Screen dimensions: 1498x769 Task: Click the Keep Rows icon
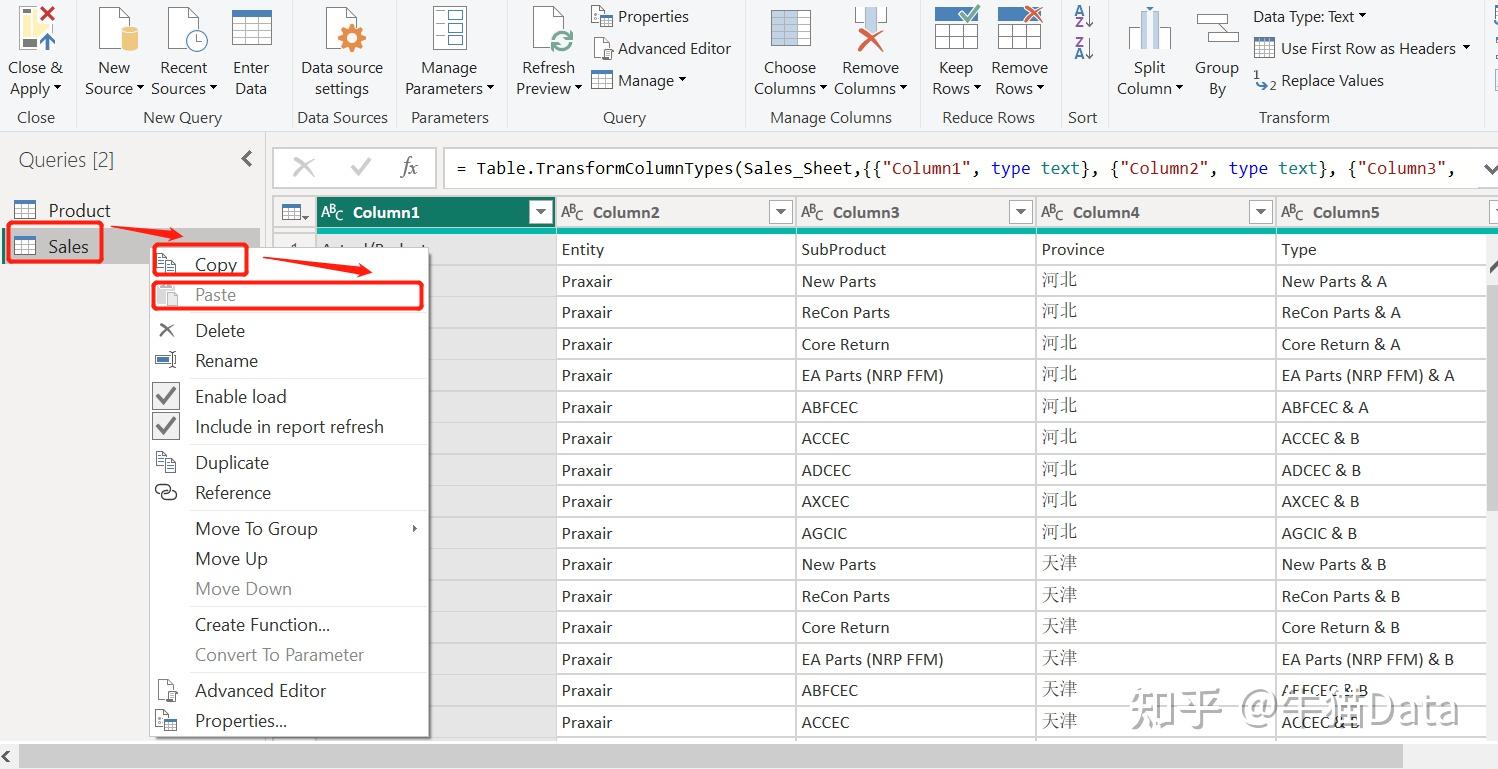(954, 30)
